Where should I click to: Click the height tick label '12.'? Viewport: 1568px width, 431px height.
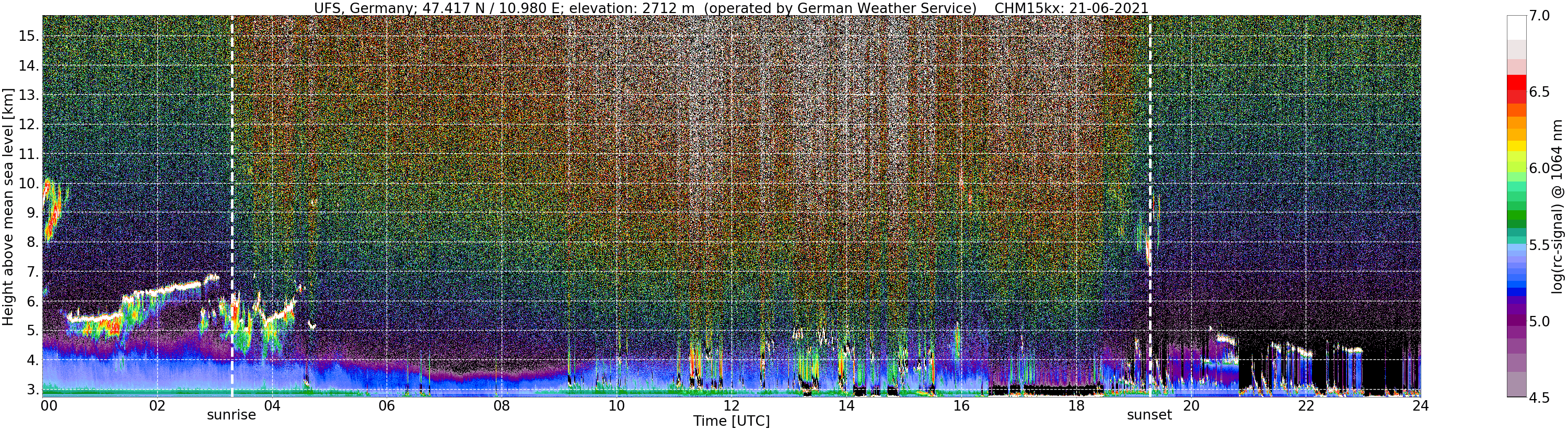click(x=29, y=125)
